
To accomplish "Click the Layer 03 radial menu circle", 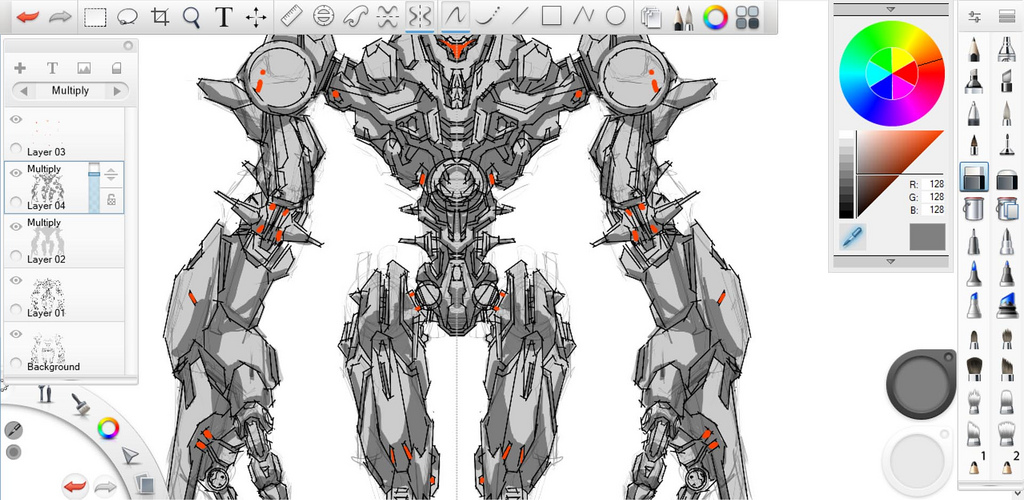I will [x=16, y=148].
